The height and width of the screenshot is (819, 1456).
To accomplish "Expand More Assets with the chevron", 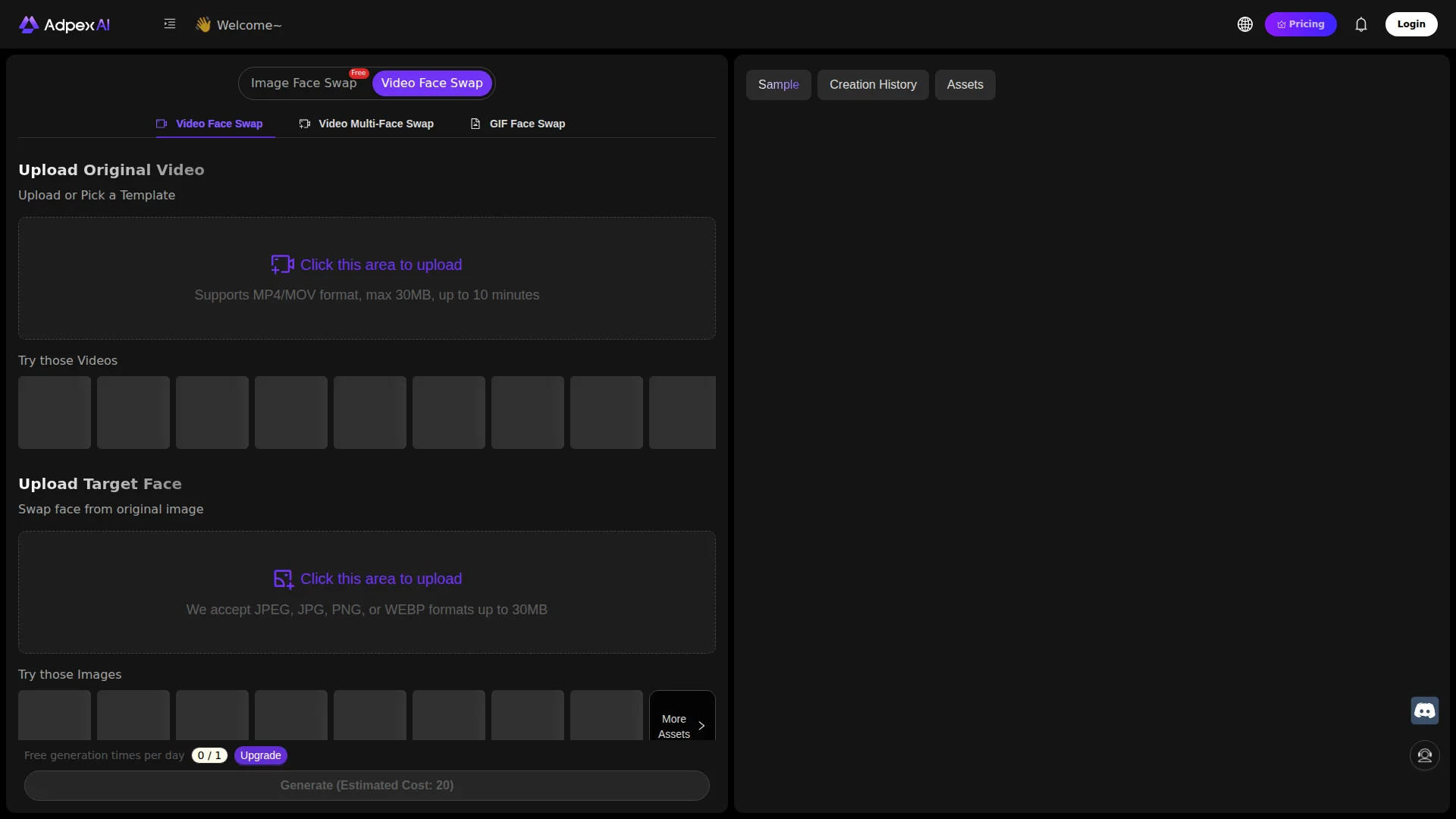I will point(701,725).
